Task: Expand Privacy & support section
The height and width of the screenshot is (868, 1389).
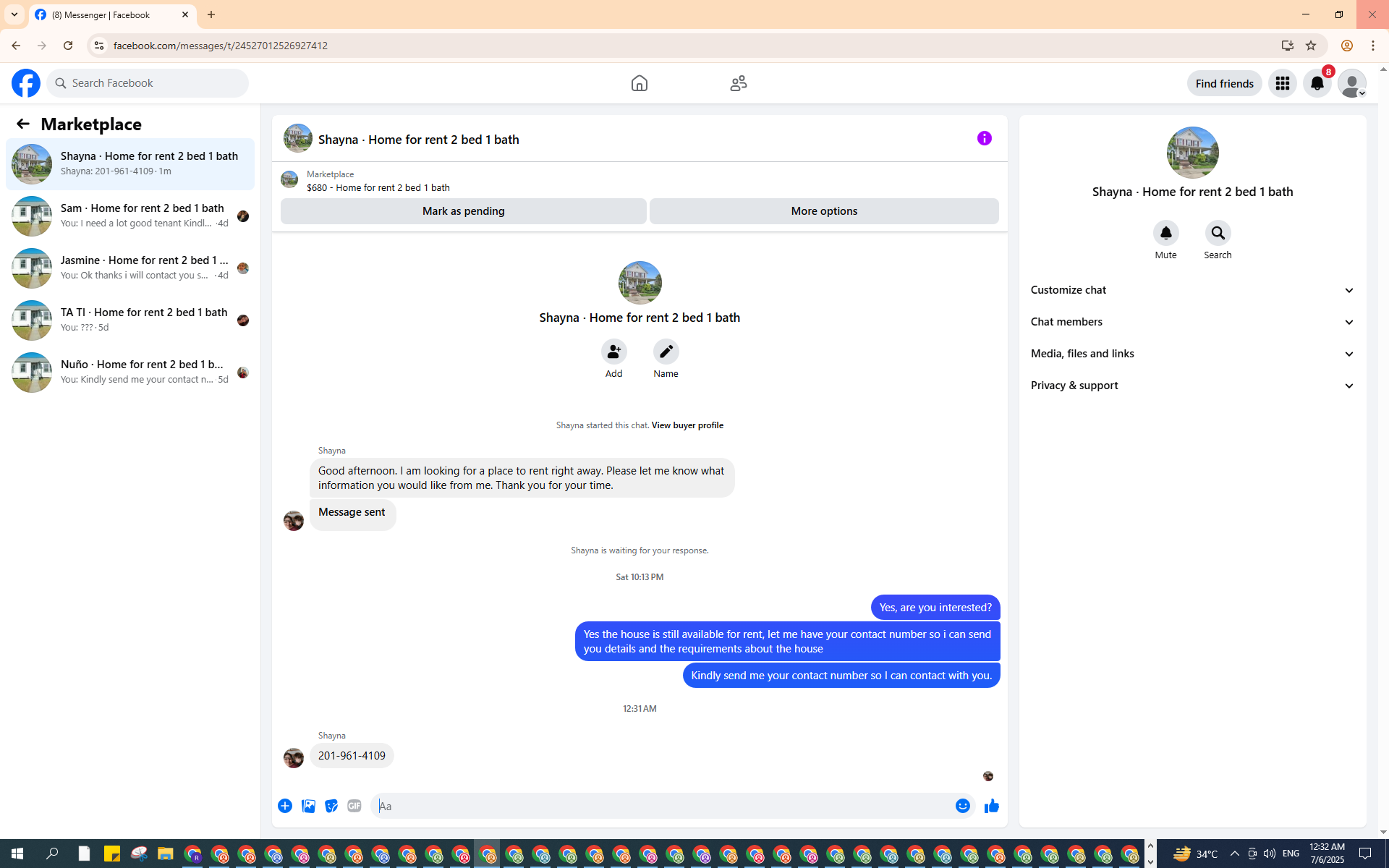Action: [x=1192, y=386]
